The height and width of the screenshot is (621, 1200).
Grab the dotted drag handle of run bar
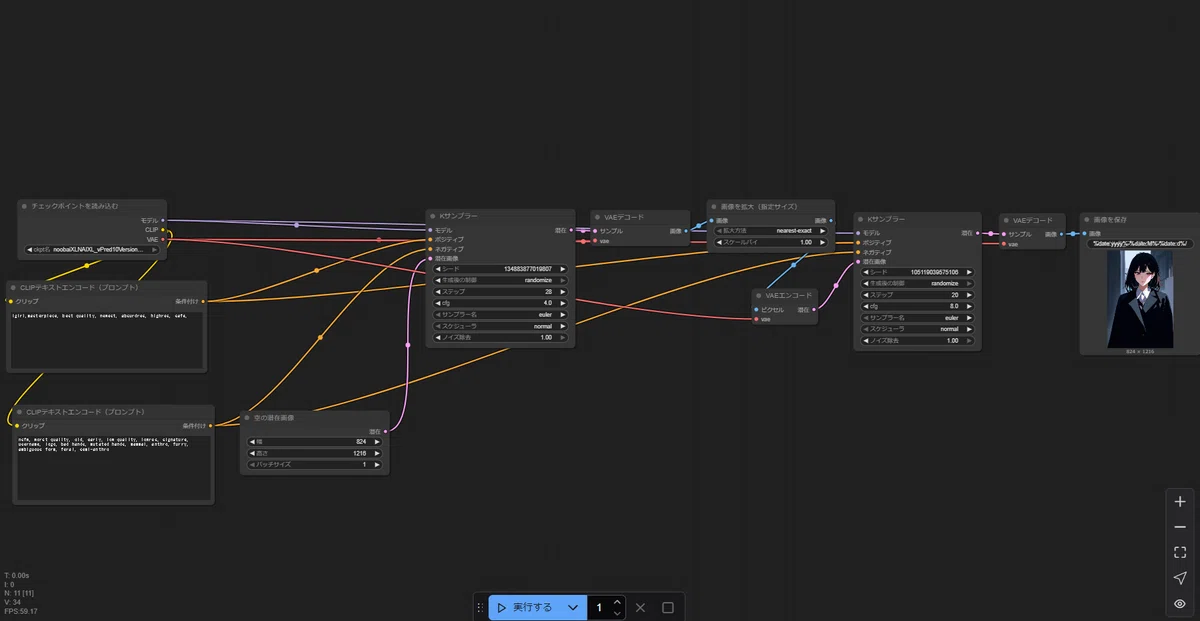pos(480,607)
